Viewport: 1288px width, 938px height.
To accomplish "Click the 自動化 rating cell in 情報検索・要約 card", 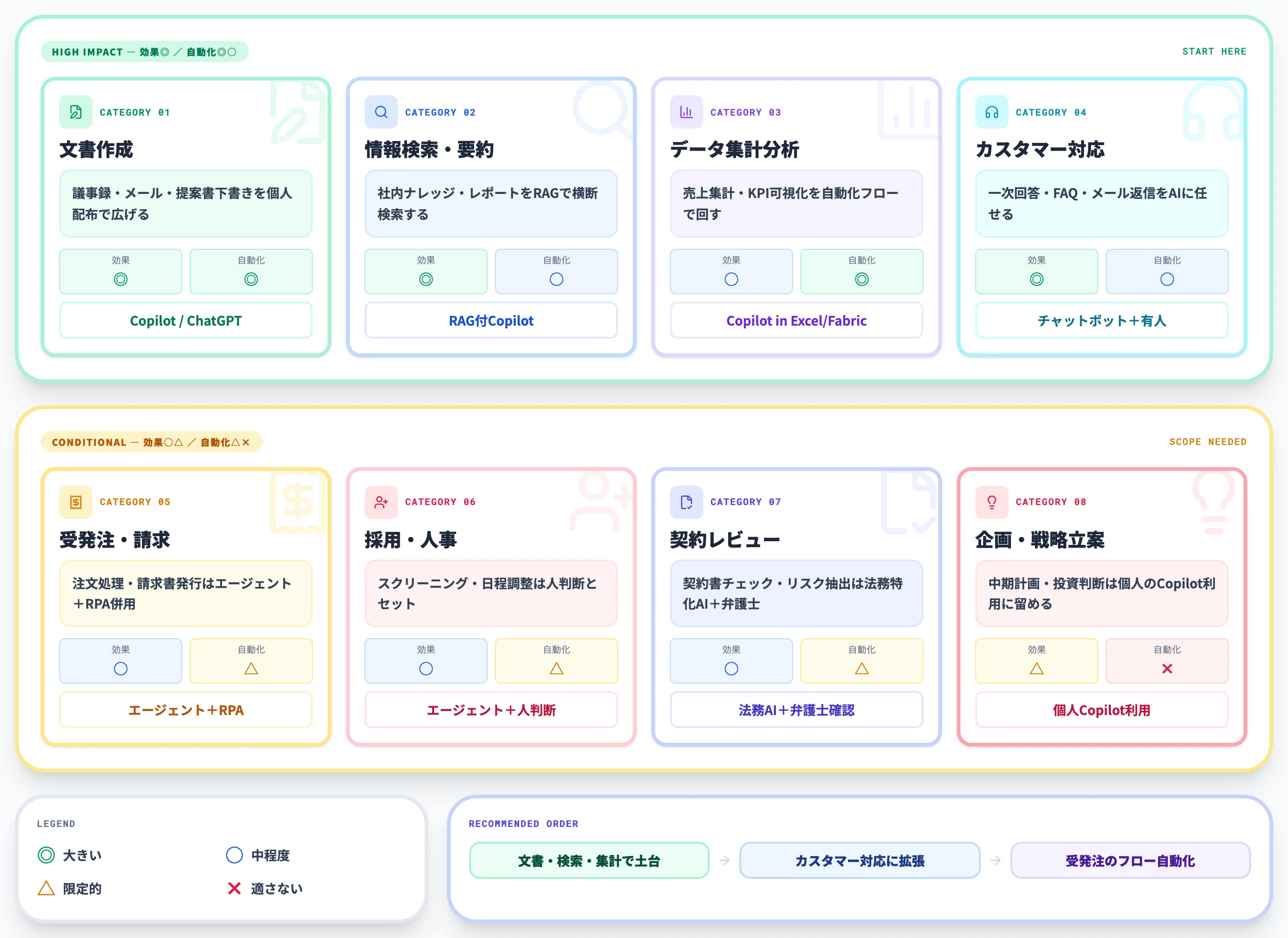I will point(557,272).
